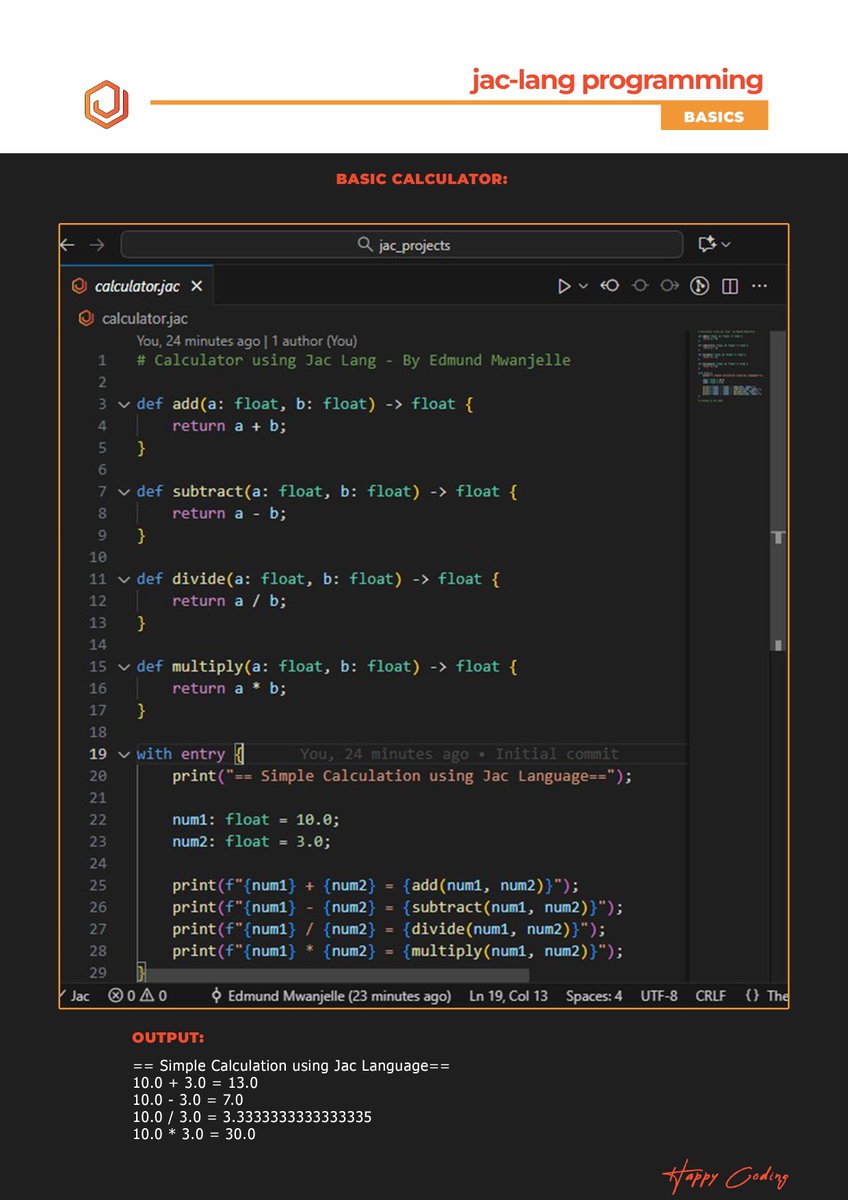Click the '24 minutes ago | 1 author' codelens
The width and height of the screenshot is (848, 1200).
(247, 341)
